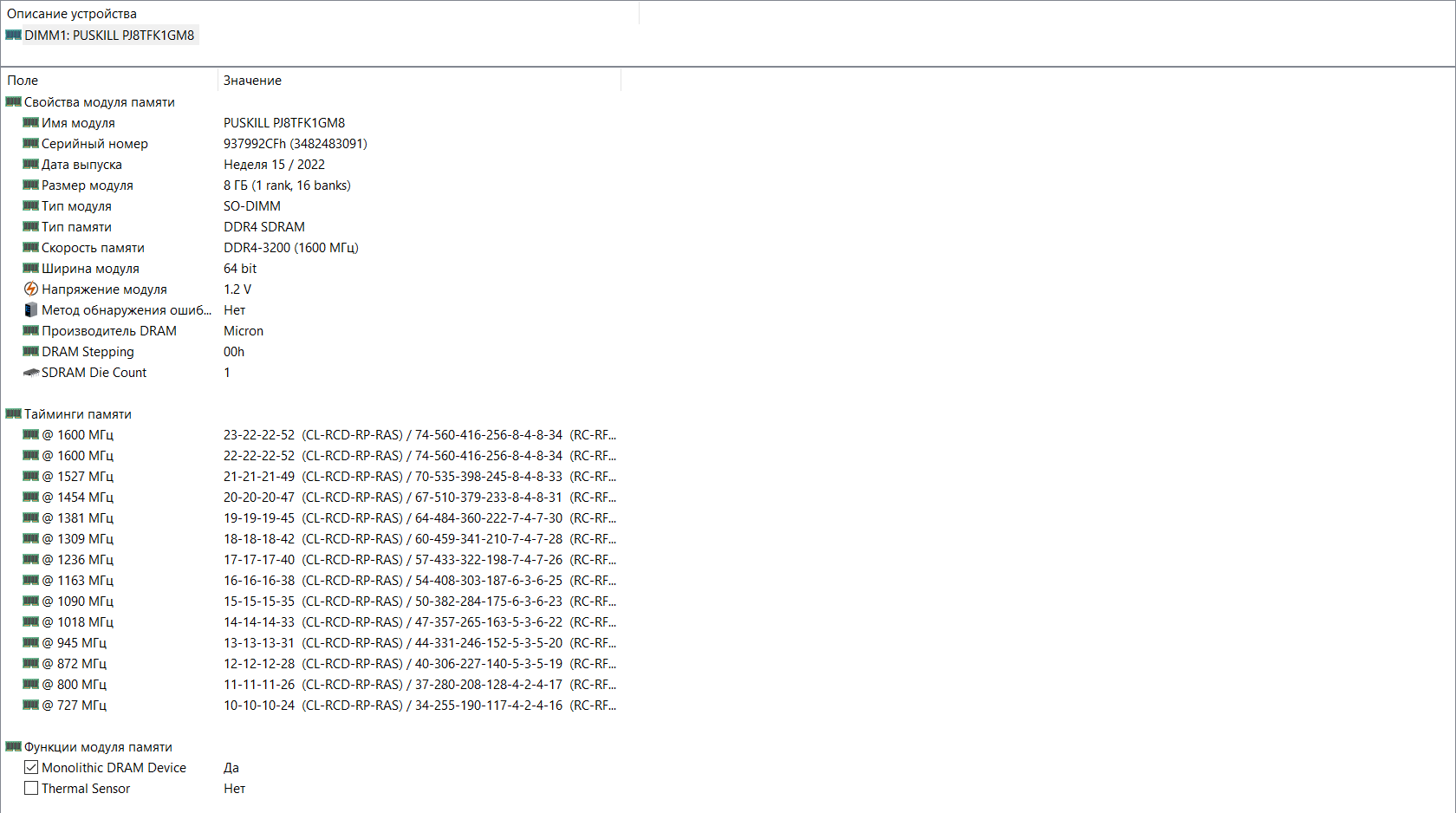Toggle the Thermal Sensor checkbox

click(x=31, y=788)
